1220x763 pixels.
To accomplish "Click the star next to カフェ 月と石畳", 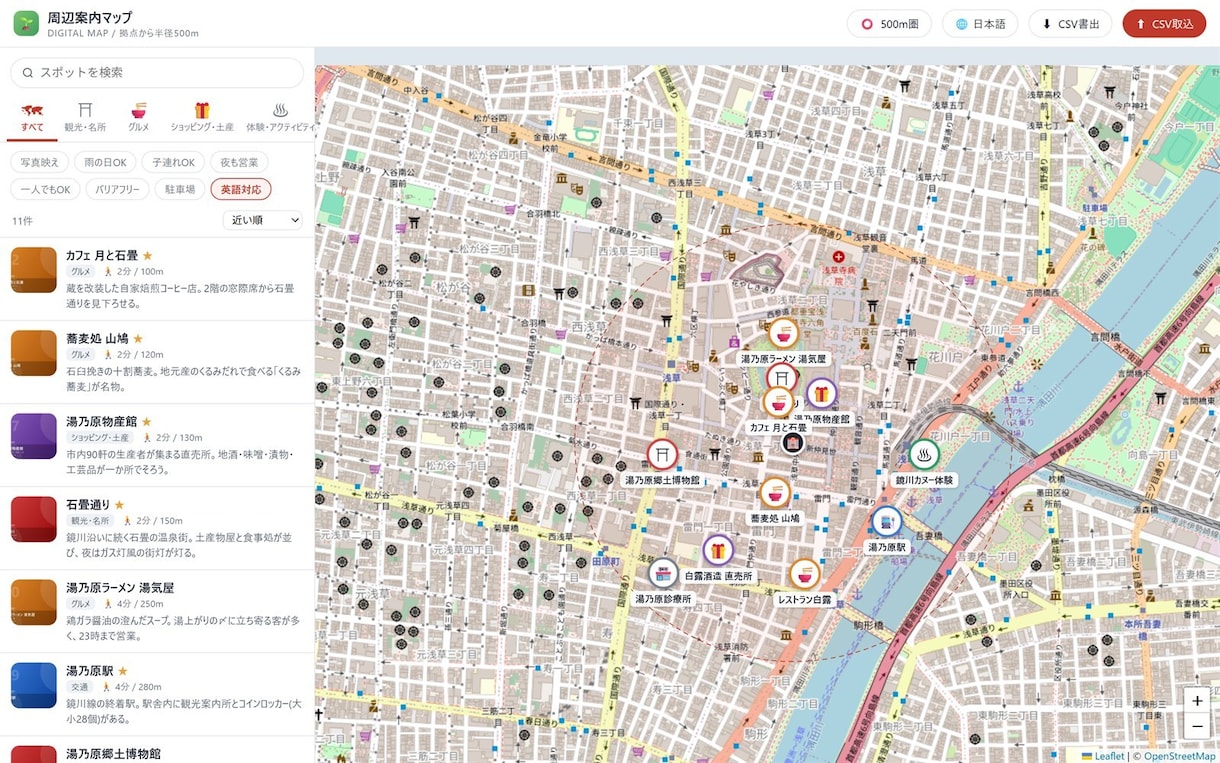I will [148, 256].
